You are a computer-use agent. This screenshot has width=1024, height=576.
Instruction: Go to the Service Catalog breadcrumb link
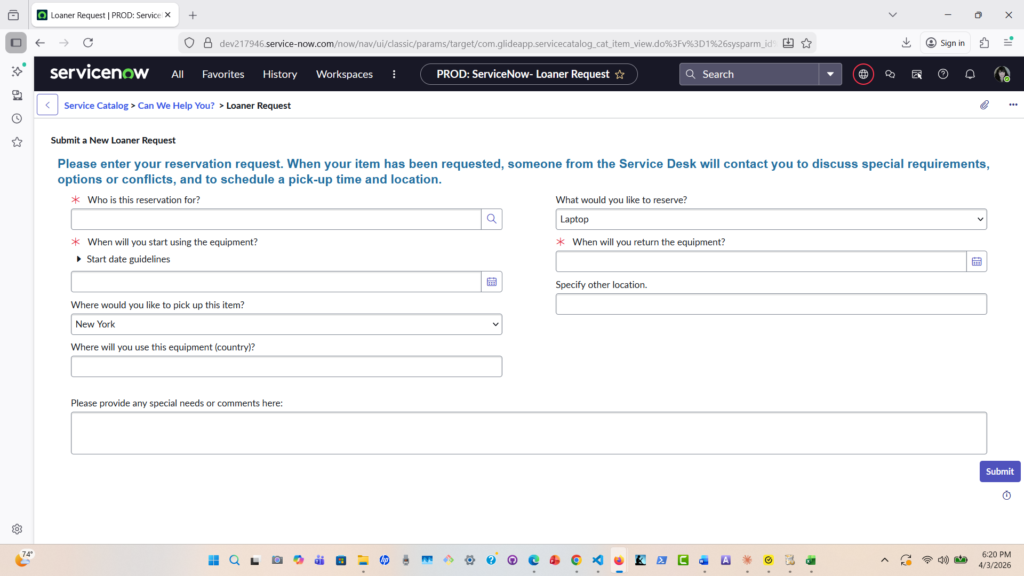(96, 105)
